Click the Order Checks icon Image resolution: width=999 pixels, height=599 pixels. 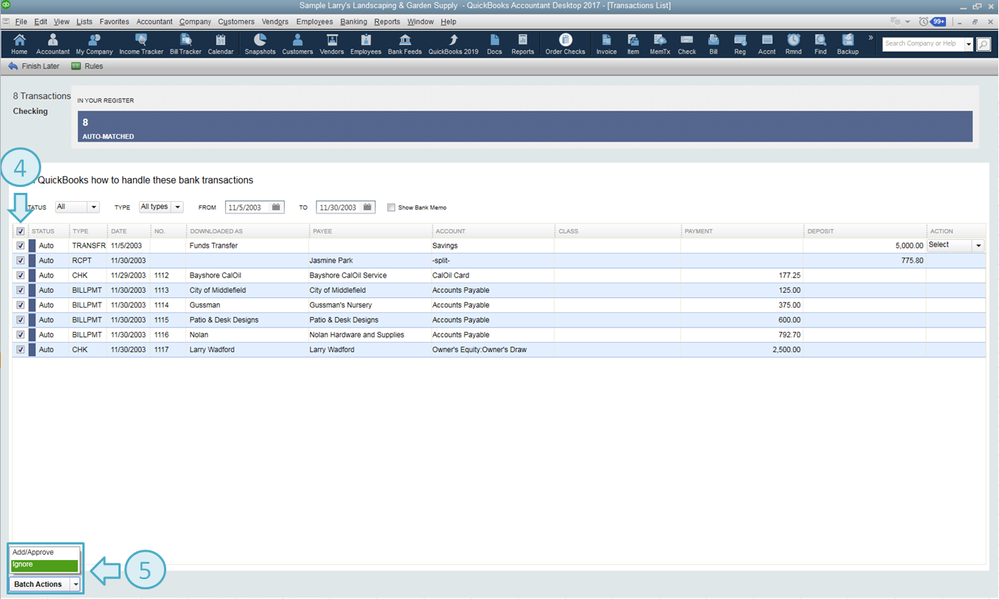565,44
